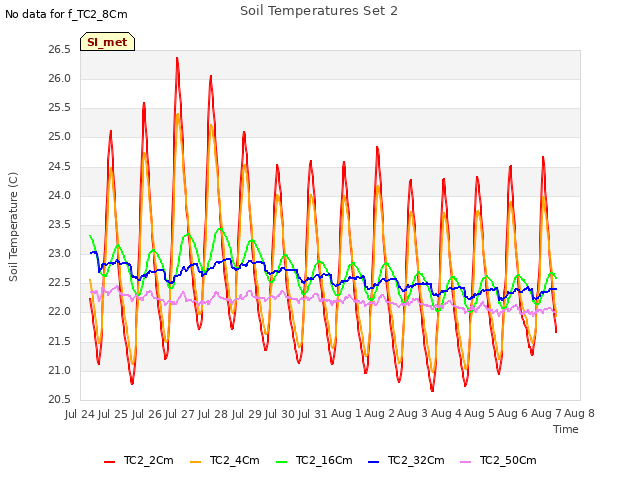Screen dimensions: 640x480
Task: Click the 26.5 y-axis tick label
Action: click(60, 50)
